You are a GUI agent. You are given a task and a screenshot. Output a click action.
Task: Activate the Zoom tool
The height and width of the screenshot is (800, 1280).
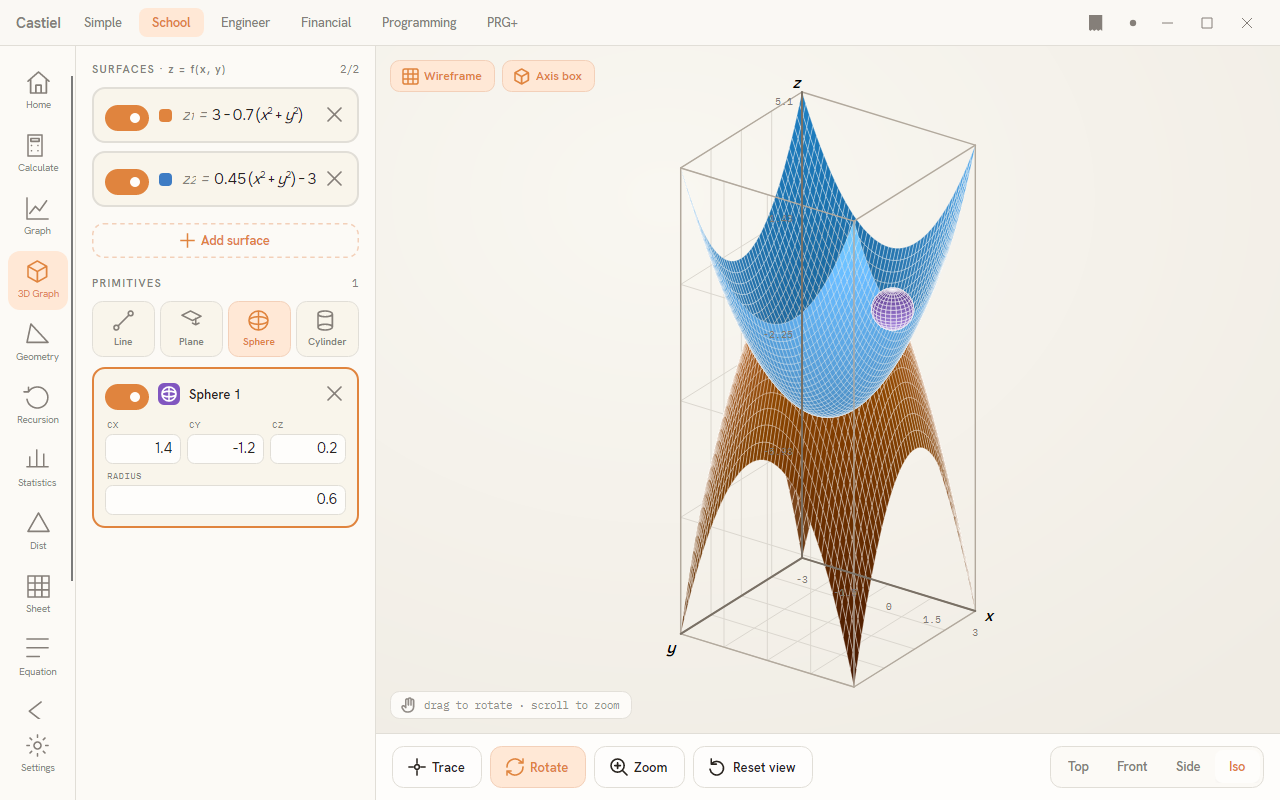click(x=639, y=767)
